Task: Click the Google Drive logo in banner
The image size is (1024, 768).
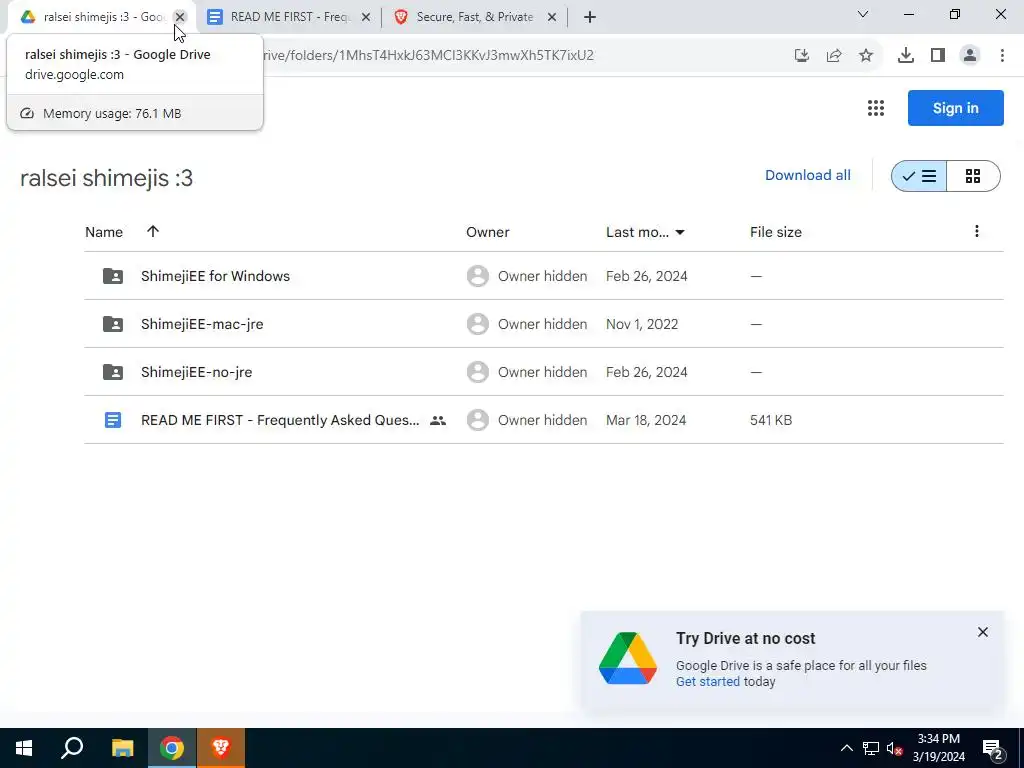Action: (628, 658)
